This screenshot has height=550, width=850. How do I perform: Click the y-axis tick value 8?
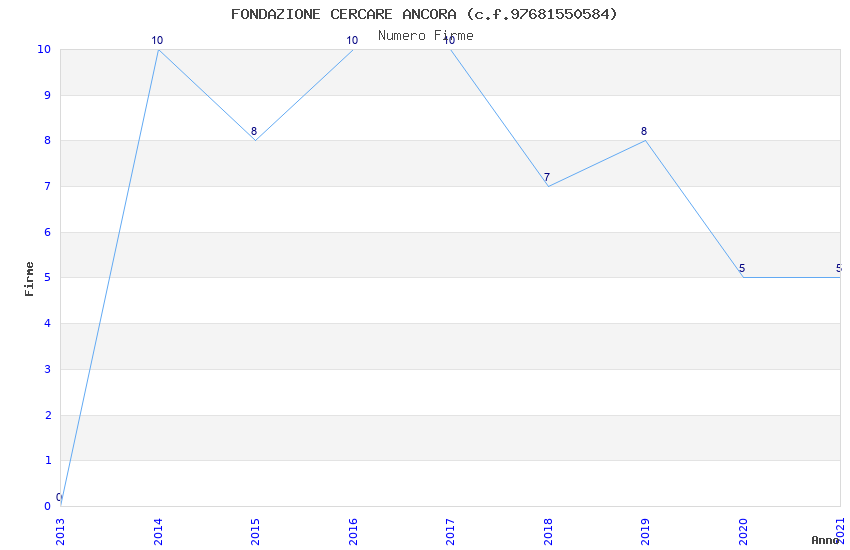click(x=48, y=140)
